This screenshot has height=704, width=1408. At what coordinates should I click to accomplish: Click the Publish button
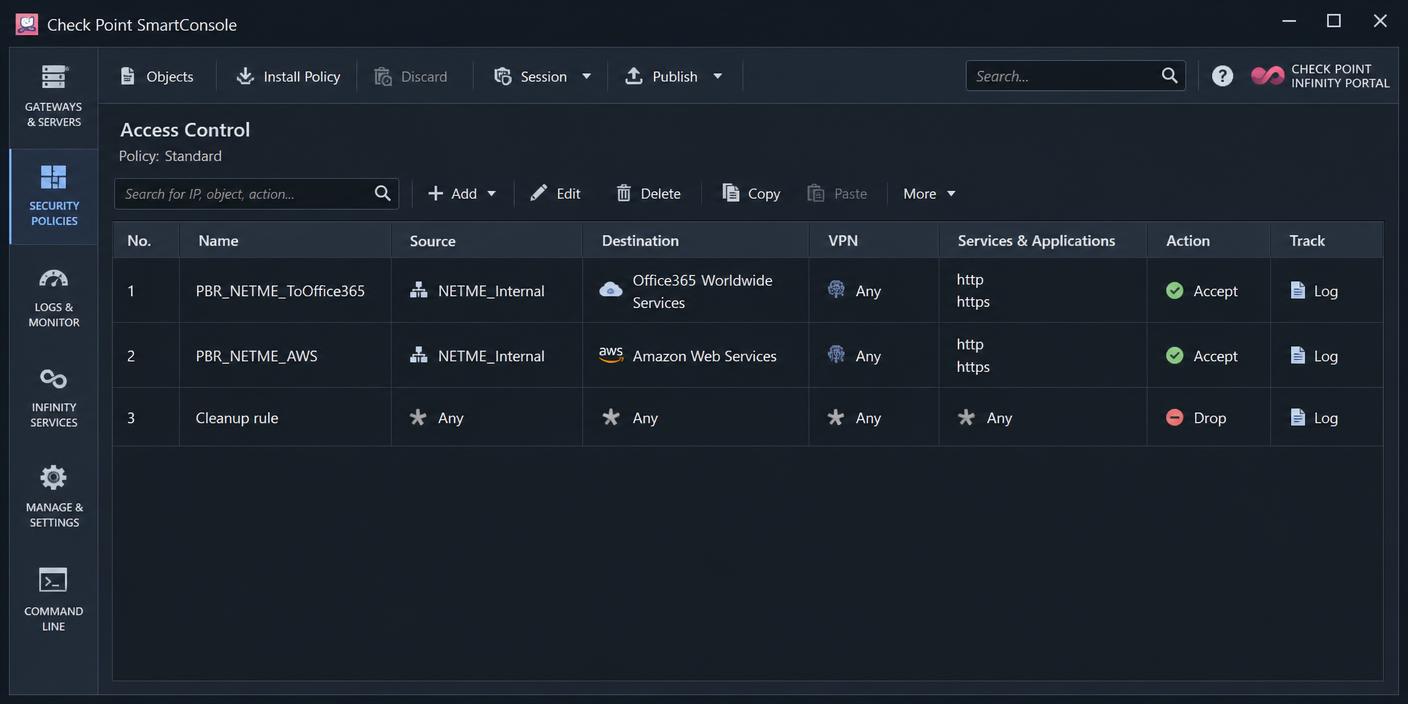tap(662, 76)
